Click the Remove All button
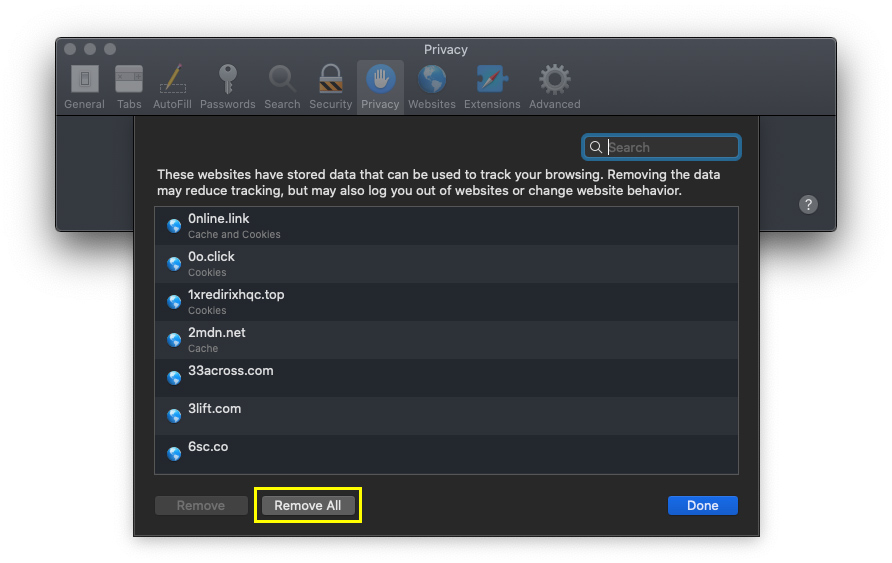The width and height of the screenshot is (892, 563). 308,505
